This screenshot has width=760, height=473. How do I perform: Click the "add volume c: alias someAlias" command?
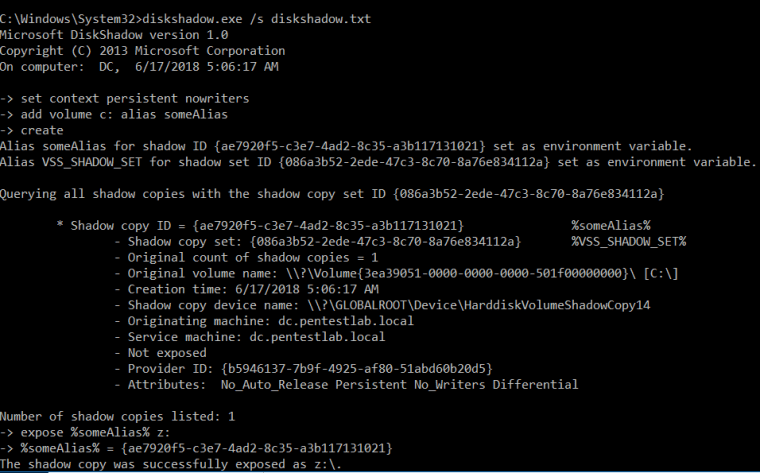[x=130, y=114]
